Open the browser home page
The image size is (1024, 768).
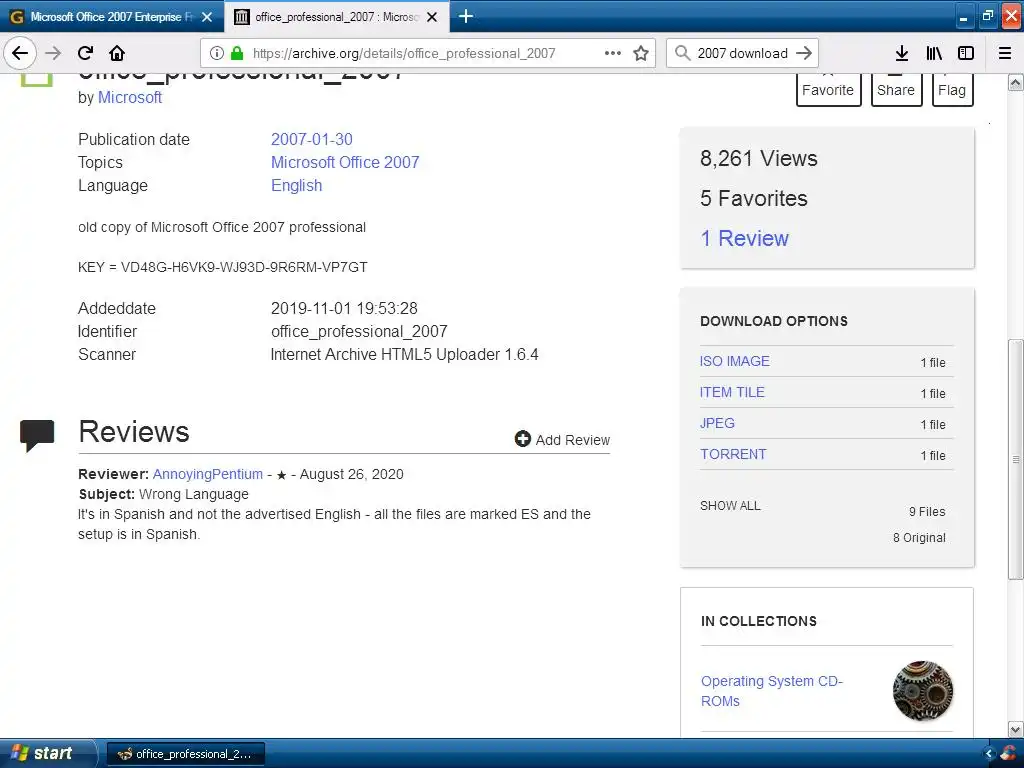coord(117,53)
